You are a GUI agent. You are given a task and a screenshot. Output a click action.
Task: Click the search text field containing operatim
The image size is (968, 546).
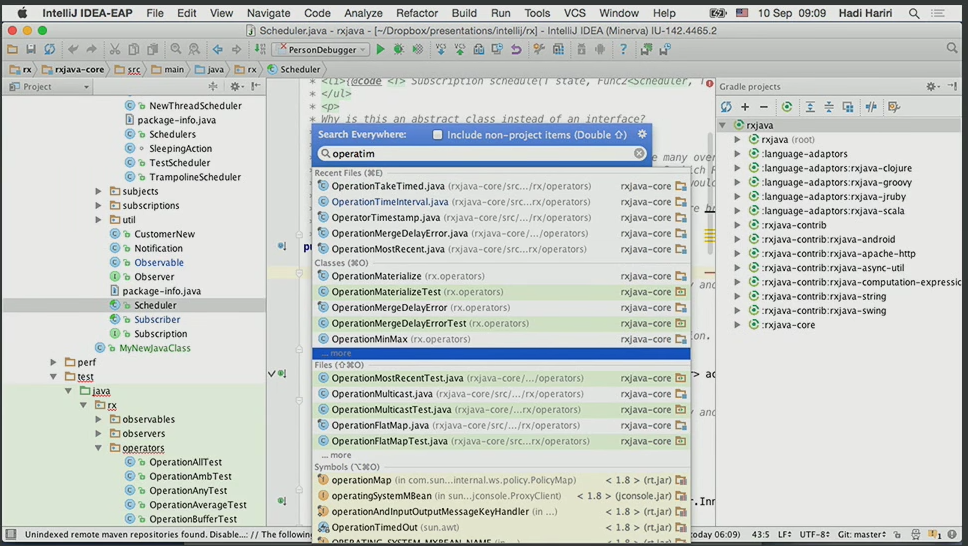click(x=482, y=153)
